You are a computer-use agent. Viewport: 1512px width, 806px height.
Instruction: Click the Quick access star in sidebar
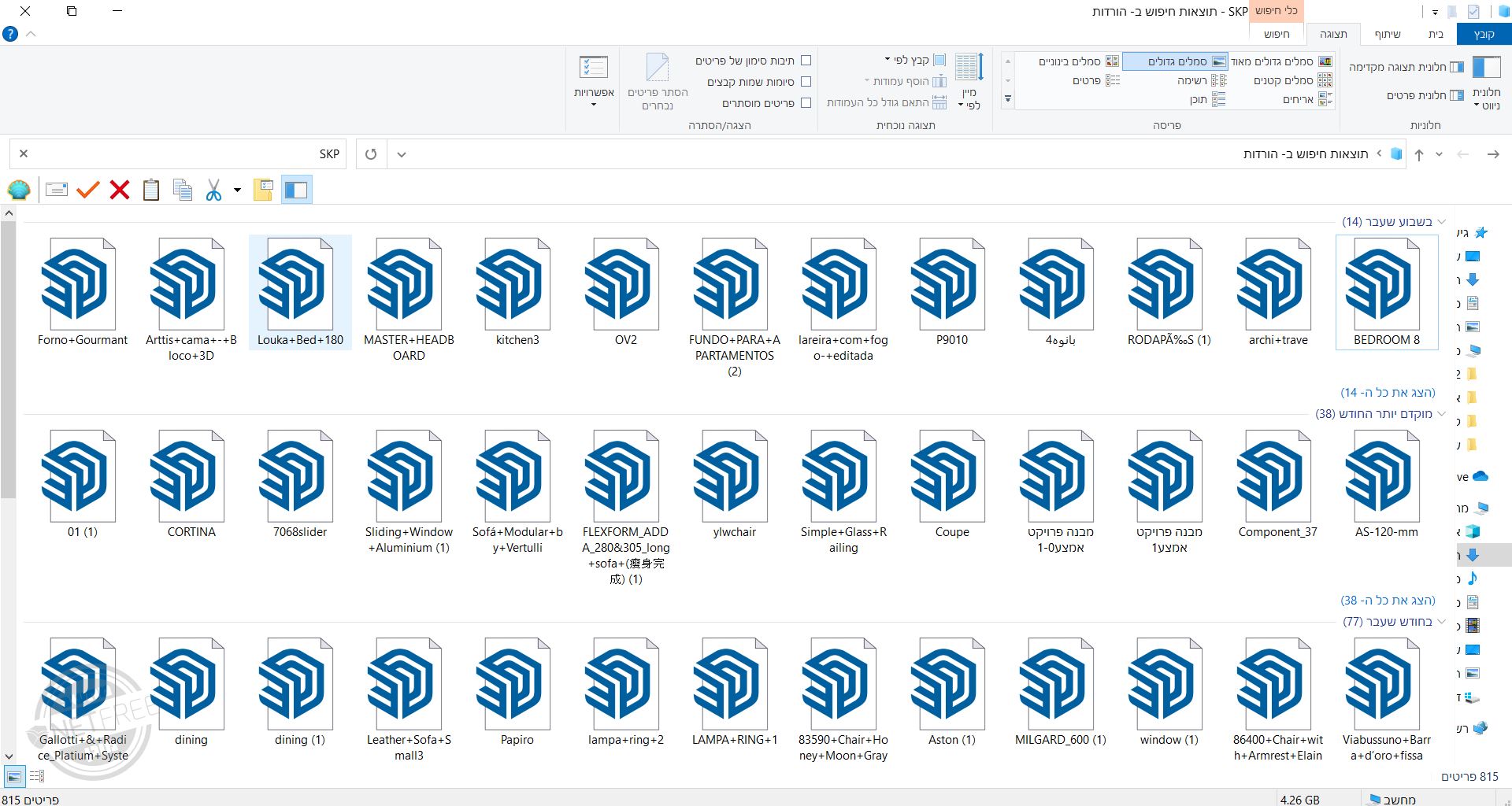(1480, 233)
